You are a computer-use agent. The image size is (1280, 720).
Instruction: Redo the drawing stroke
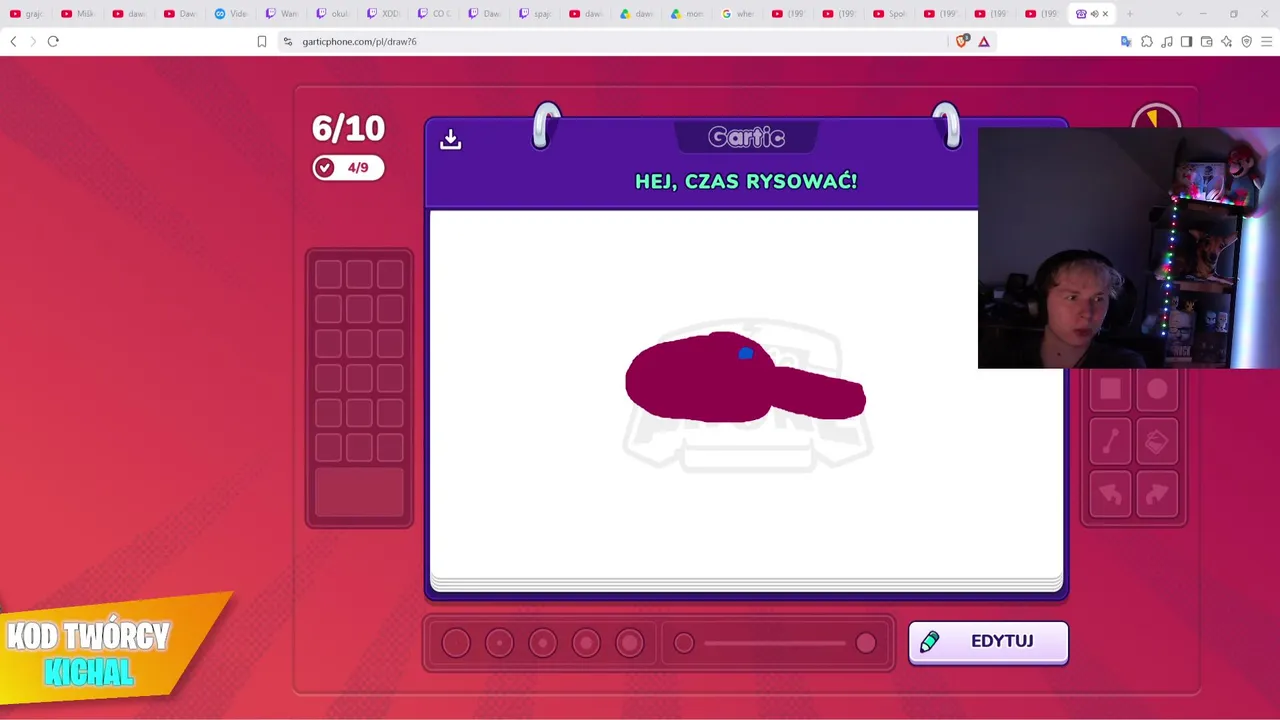click(x=1157, y=493)
